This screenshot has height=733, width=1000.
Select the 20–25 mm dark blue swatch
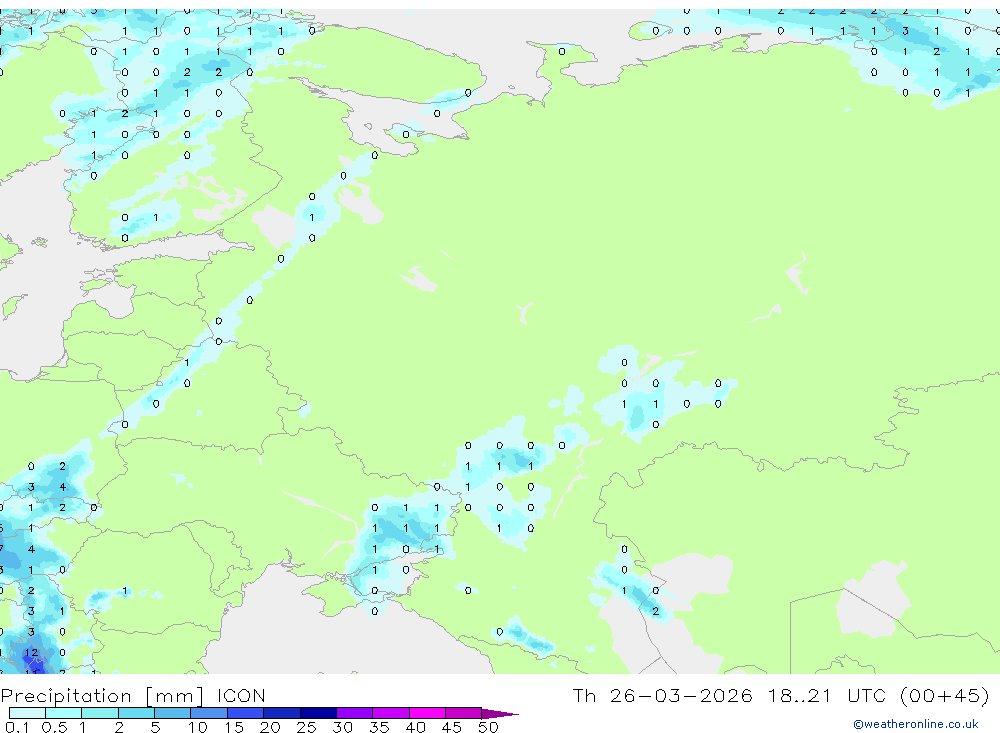click(282, 713)
